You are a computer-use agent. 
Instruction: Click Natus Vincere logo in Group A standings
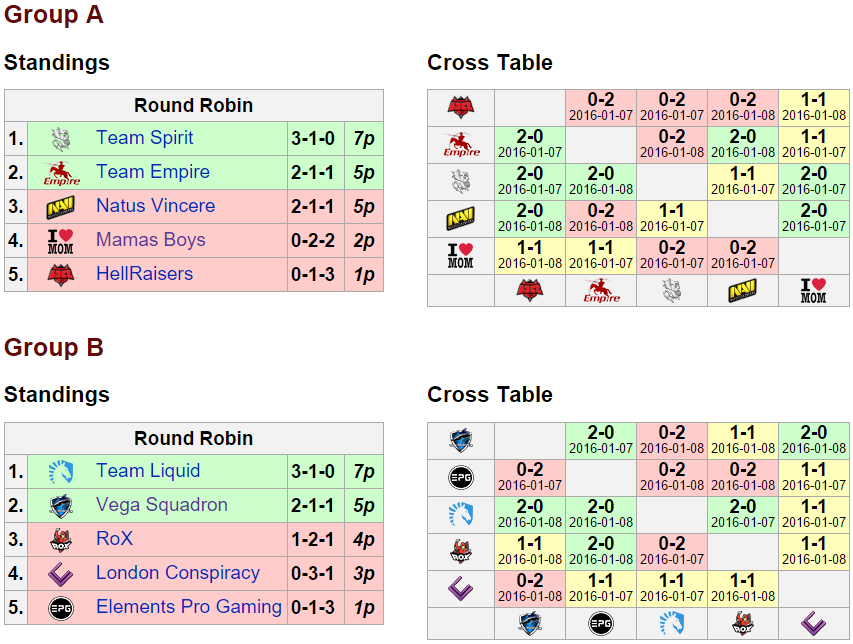click(61, 207)
